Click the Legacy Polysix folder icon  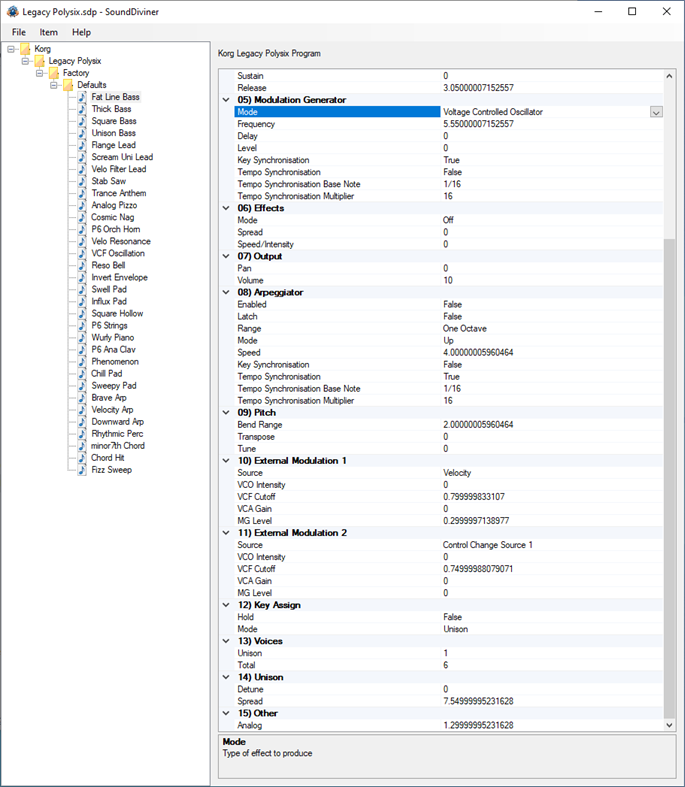point(40,61)
